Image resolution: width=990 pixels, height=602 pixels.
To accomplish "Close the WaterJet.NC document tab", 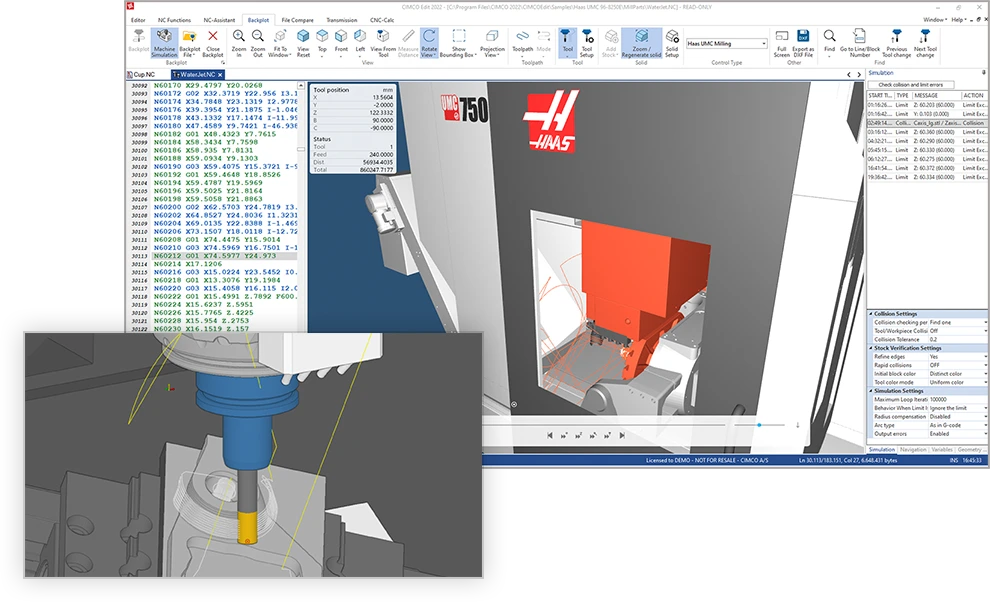I will point(220,75).
